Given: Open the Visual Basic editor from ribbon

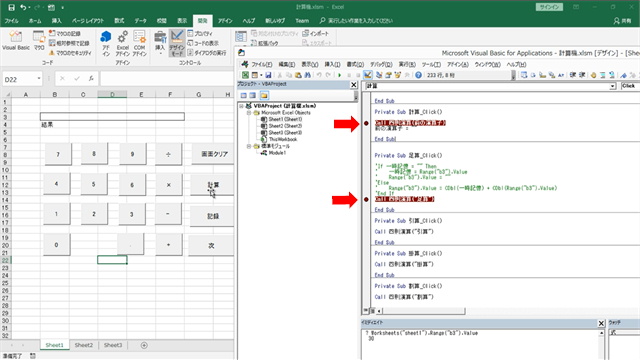Looking at the screenshot, I should pos(16,40).
